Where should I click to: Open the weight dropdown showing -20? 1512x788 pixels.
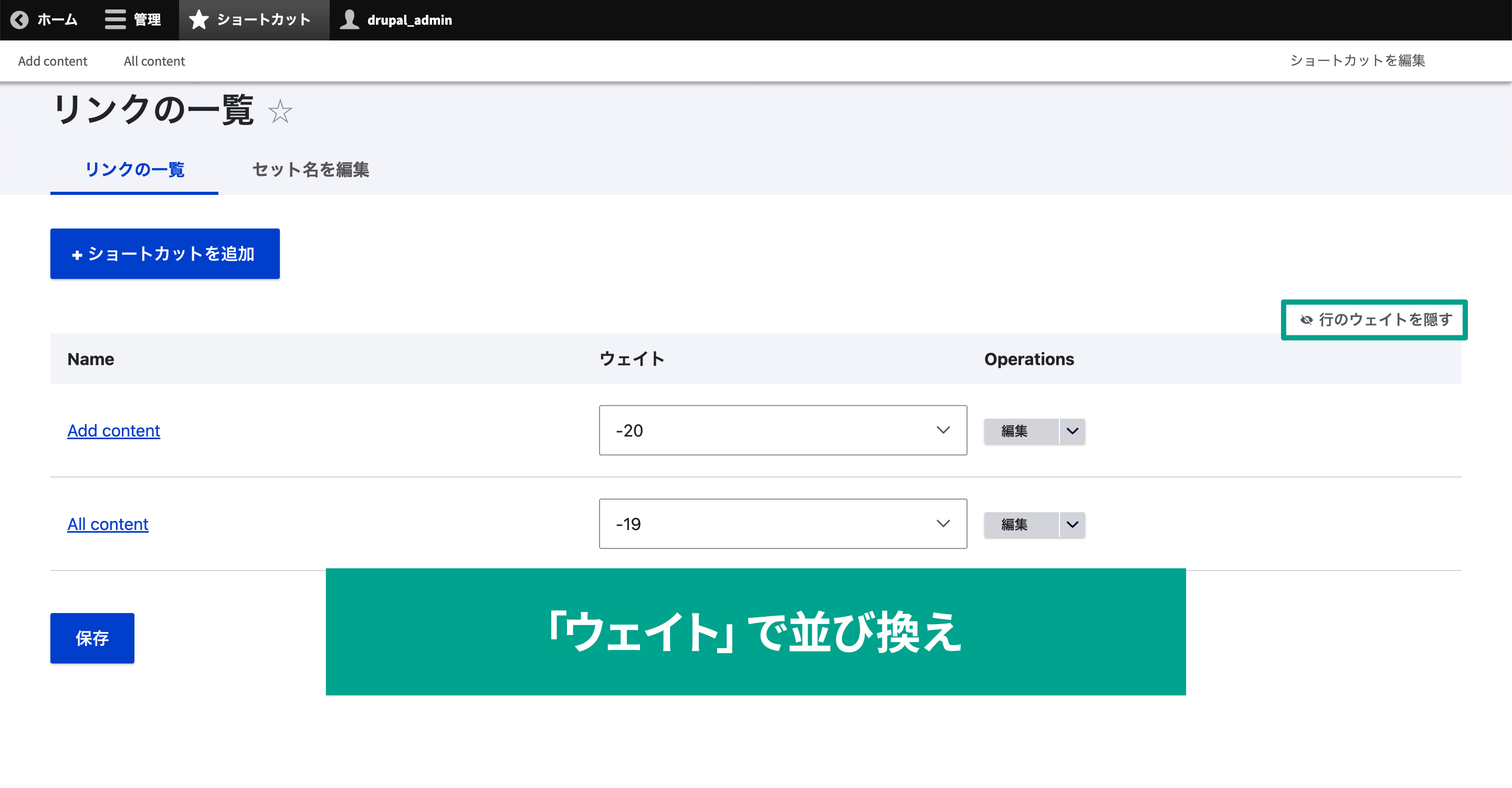click(783, 430)
